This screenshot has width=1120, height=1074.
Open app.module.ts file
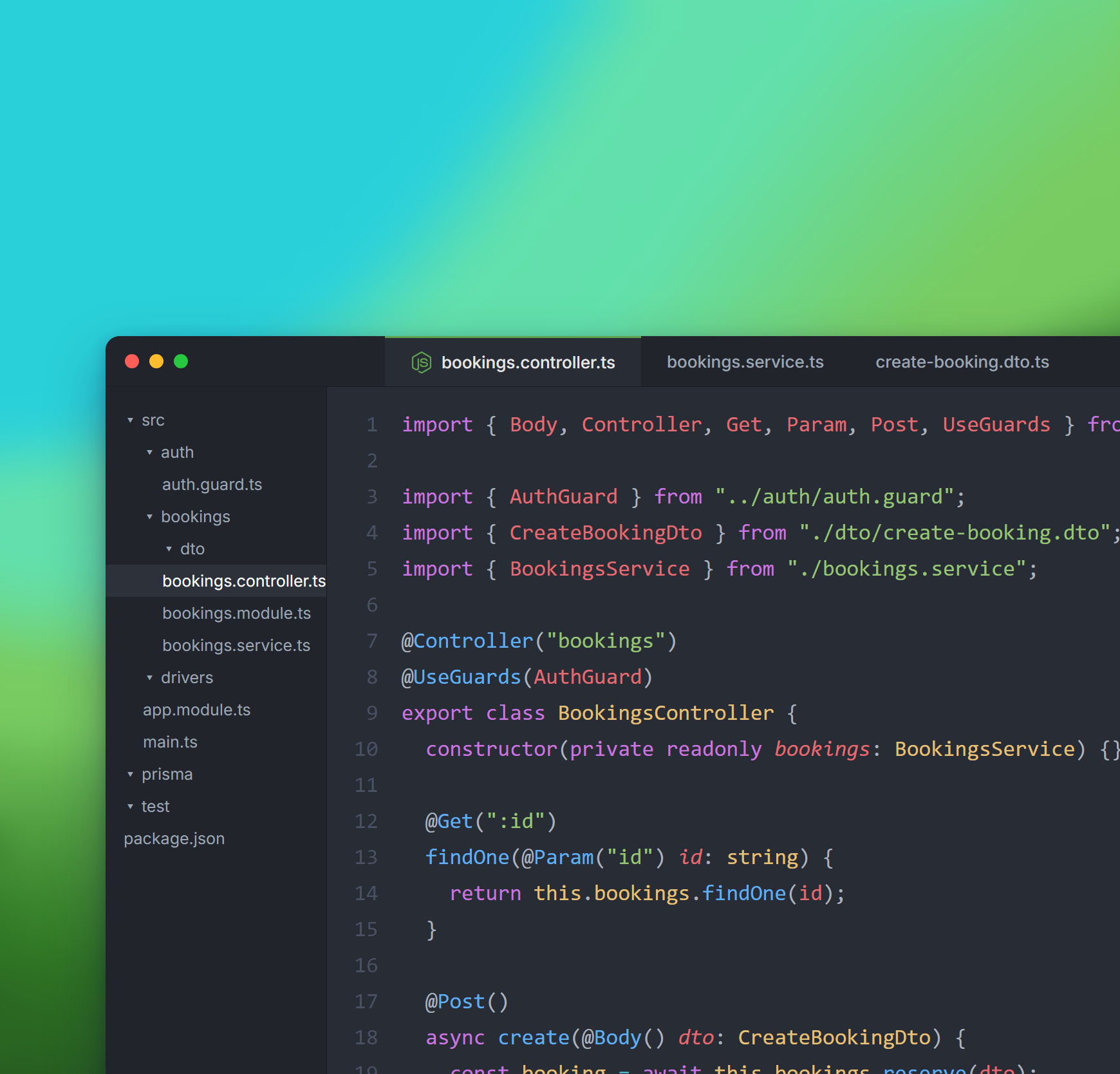[196, 710]
